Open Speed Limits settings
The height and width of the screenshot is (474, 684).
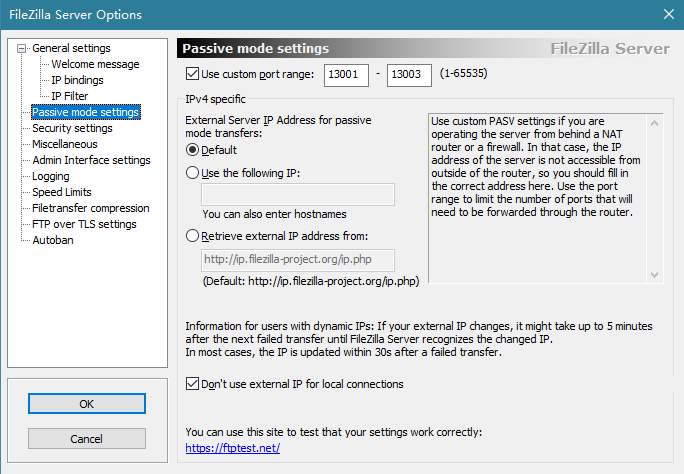click(x=62, y=192)
